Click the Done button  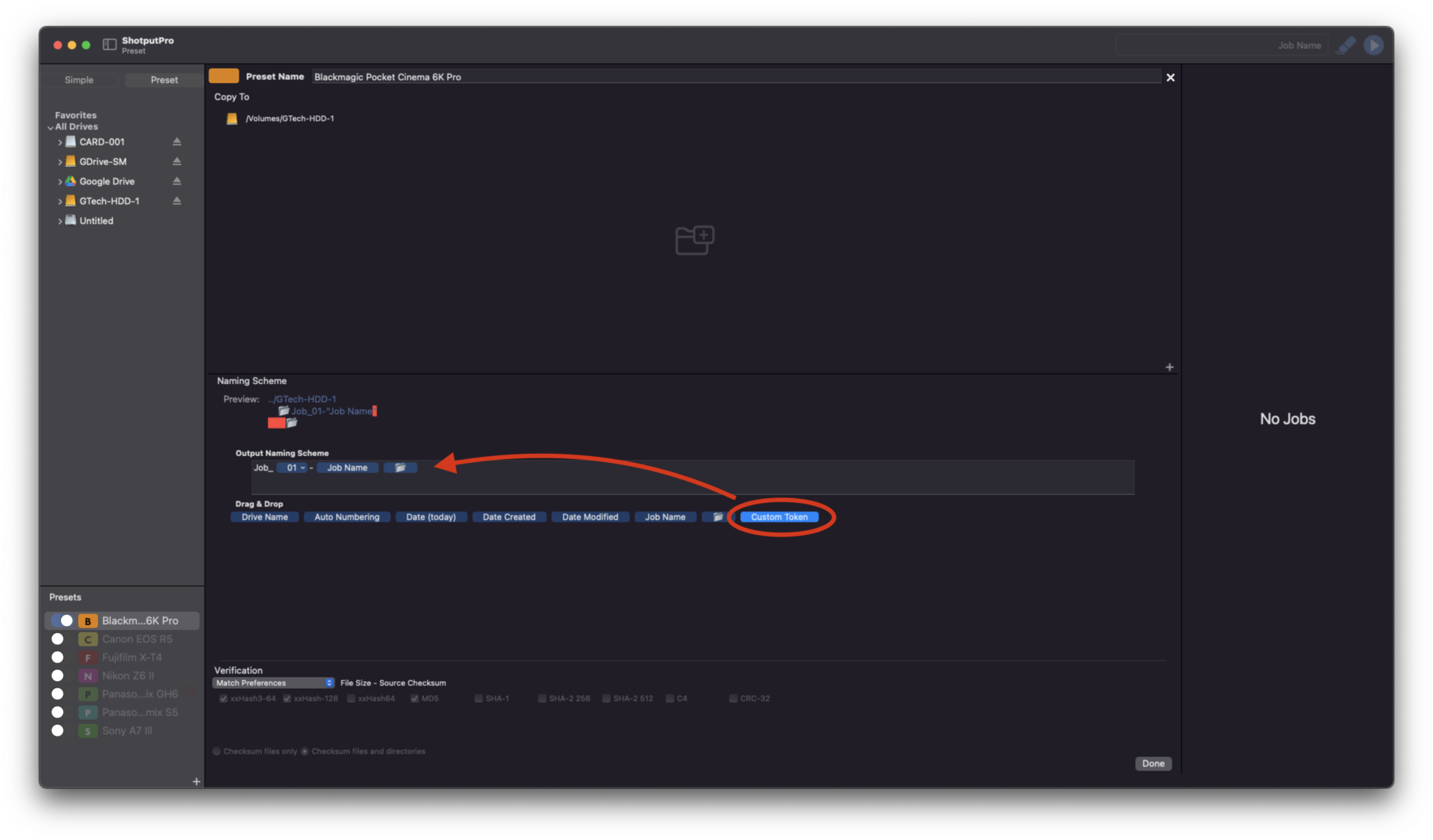tap(1152, 764)
